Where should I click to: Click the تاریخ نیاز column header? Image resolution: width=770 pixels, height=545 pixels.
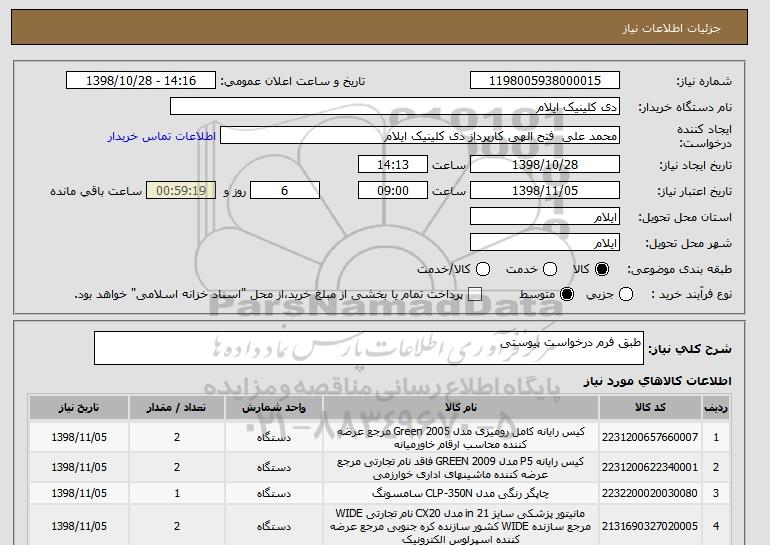click(x=79, y=408)
